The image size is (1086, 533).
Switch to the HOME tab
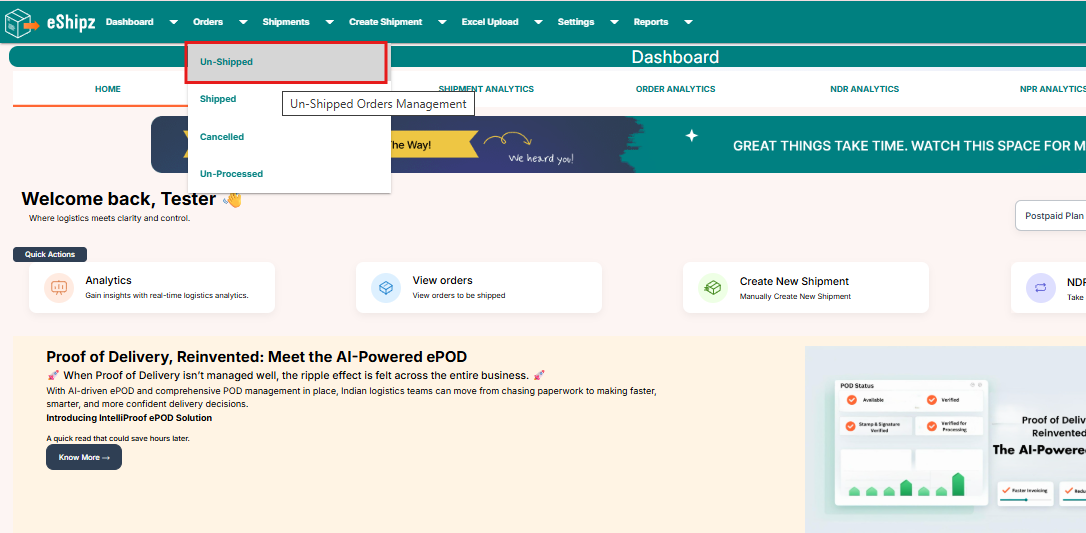(x=107, y=89)
